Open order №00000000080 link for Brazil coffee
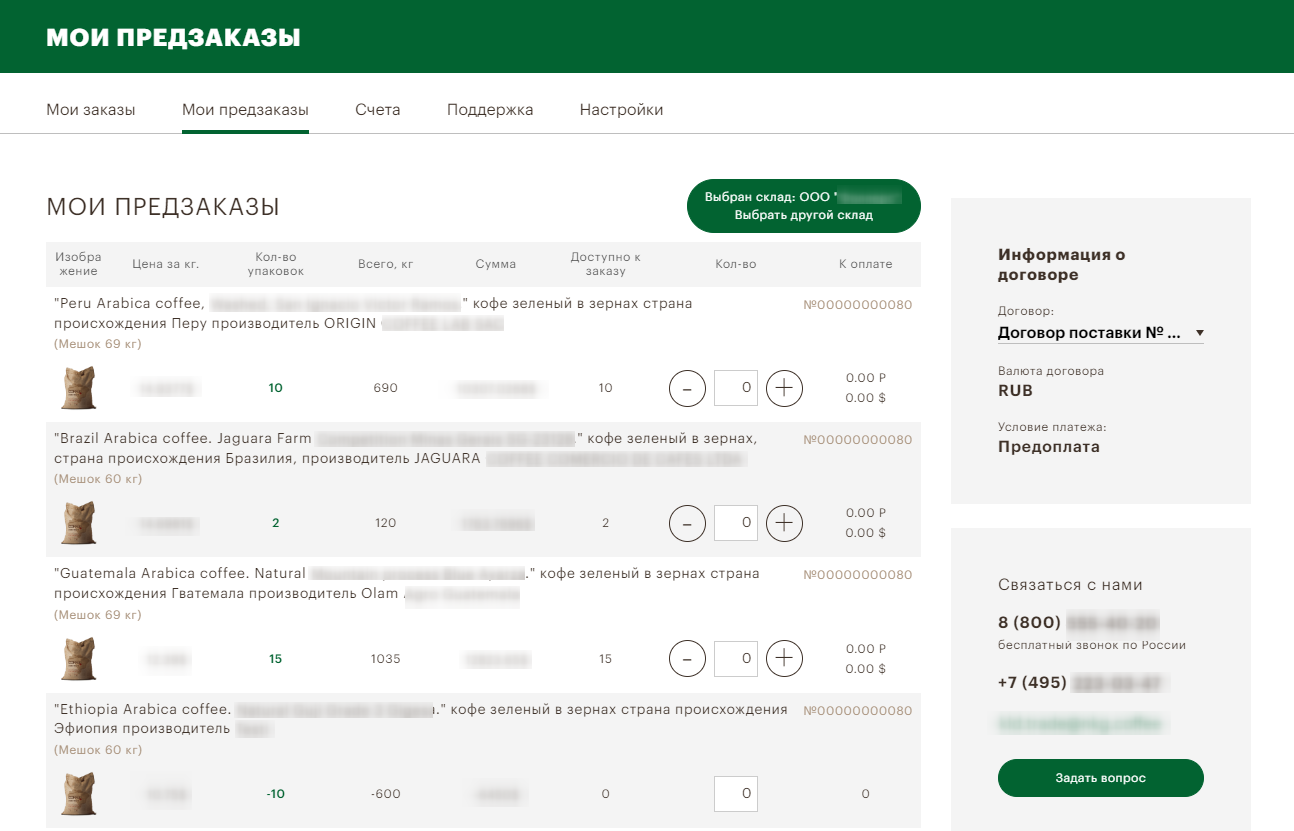Screen dimensions: 1294x831 [x=857, y=440]
